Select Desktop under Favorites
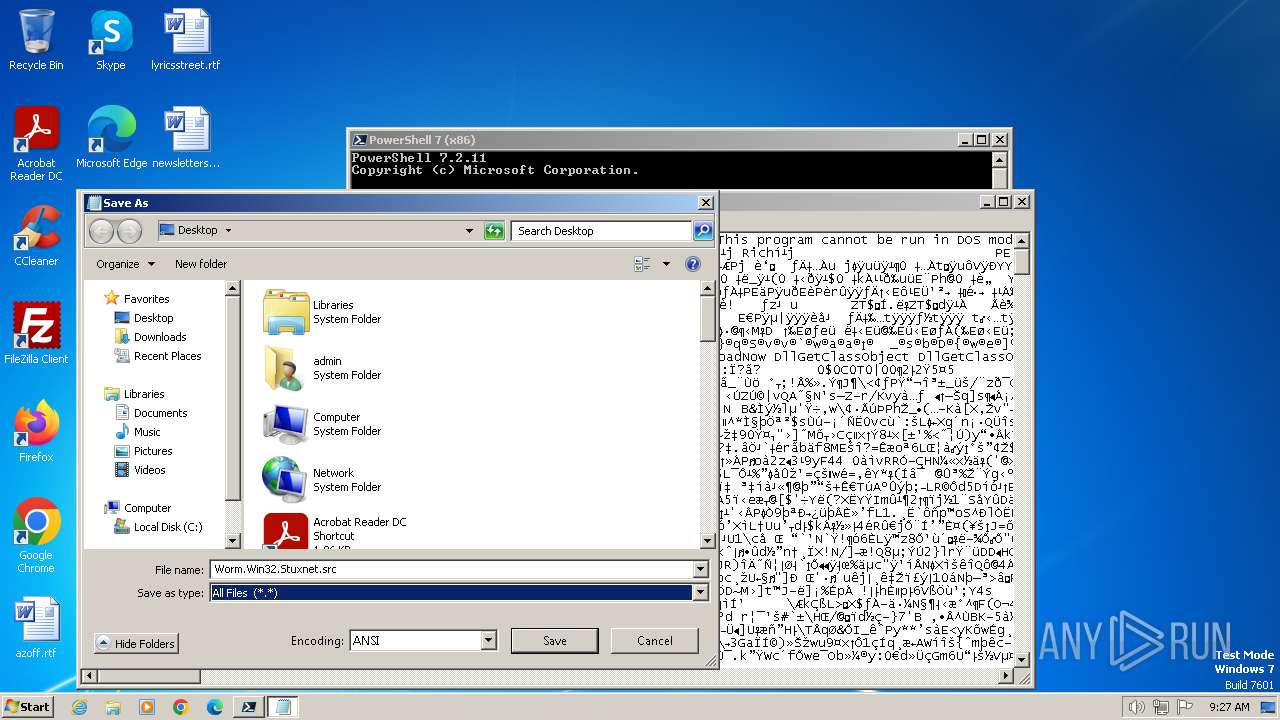 point(154,318)
